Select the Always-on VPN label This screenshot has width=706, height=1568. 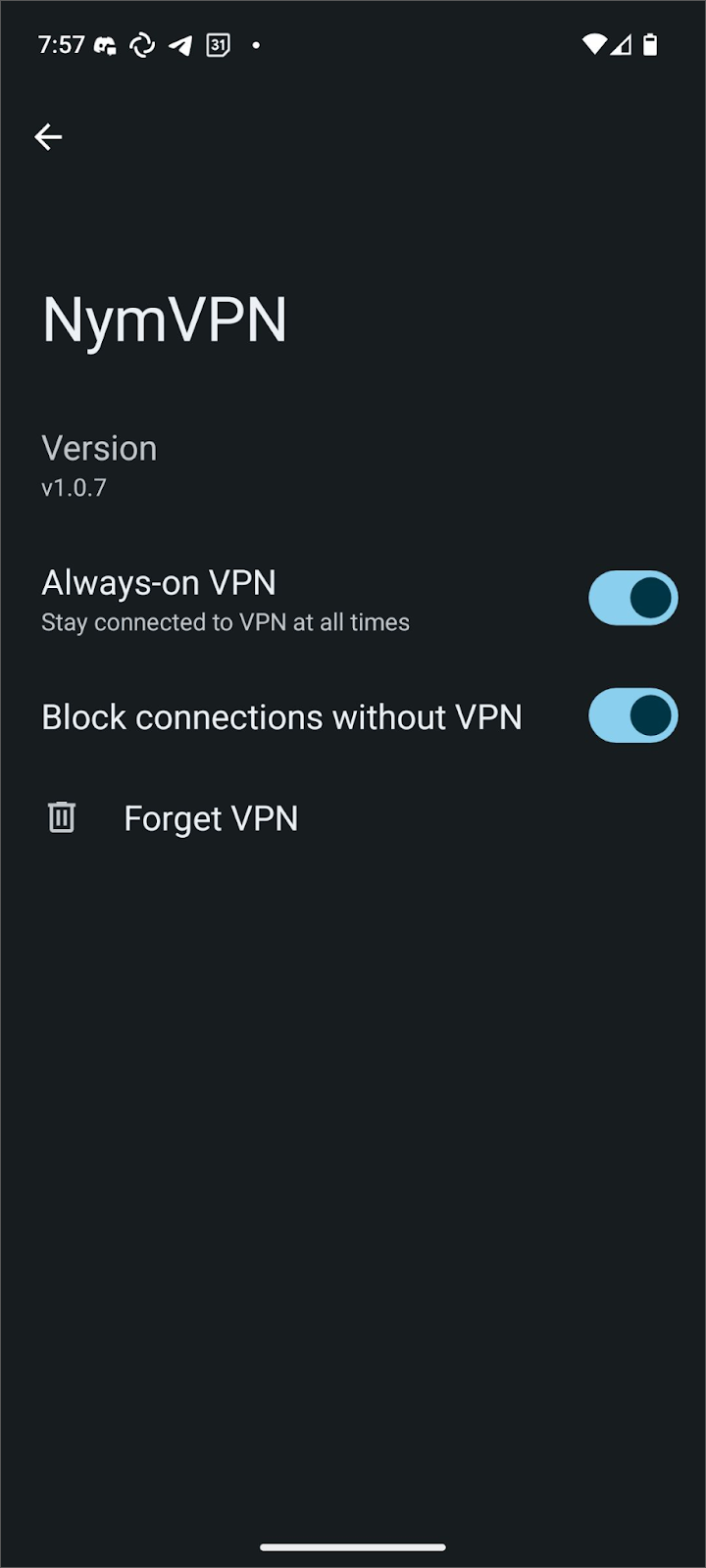coord(159,582)
